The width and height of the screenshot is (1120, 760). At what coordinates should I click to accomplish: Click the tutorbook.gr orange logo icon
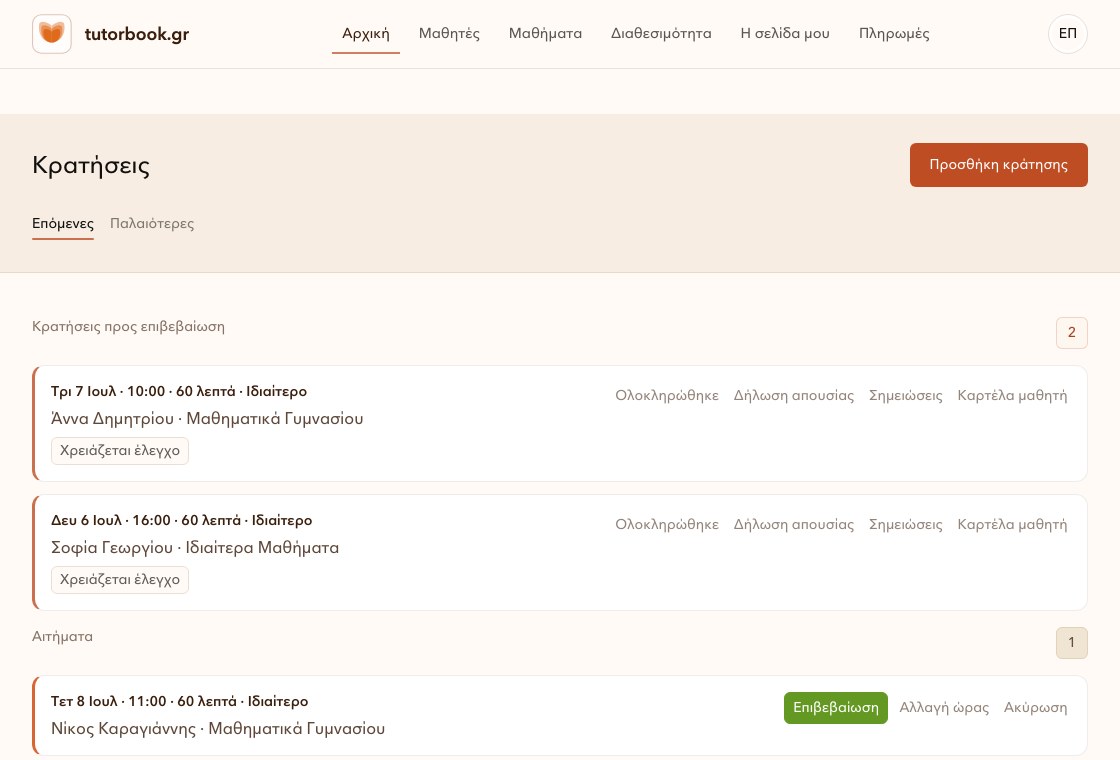pyautogui.click(x=51, y=34)
